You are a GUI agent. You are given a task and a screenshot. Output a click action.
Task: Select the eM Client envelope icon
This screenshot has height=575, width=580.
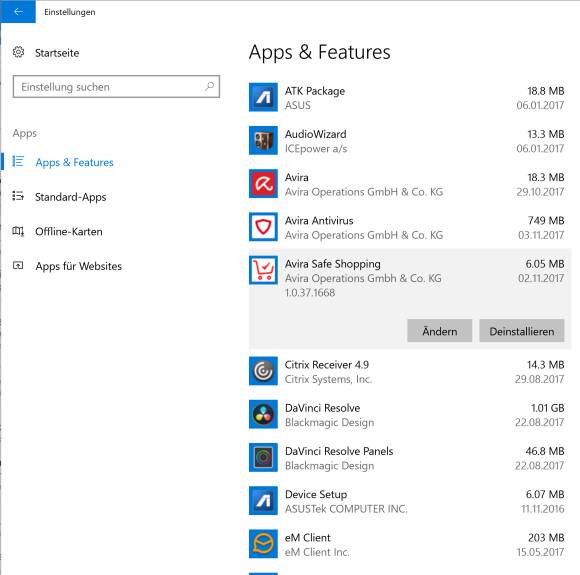[263, 544]
